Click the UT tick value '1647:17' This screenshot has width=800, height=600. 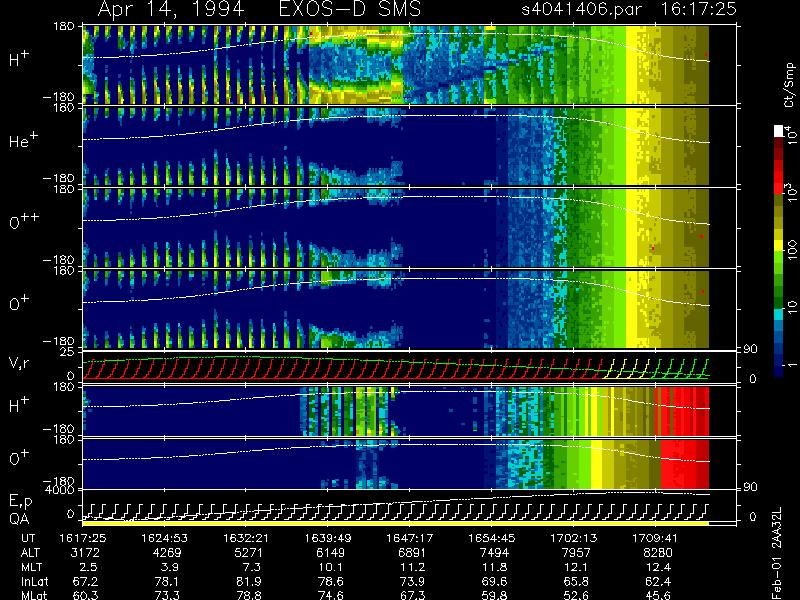[409, 538]
